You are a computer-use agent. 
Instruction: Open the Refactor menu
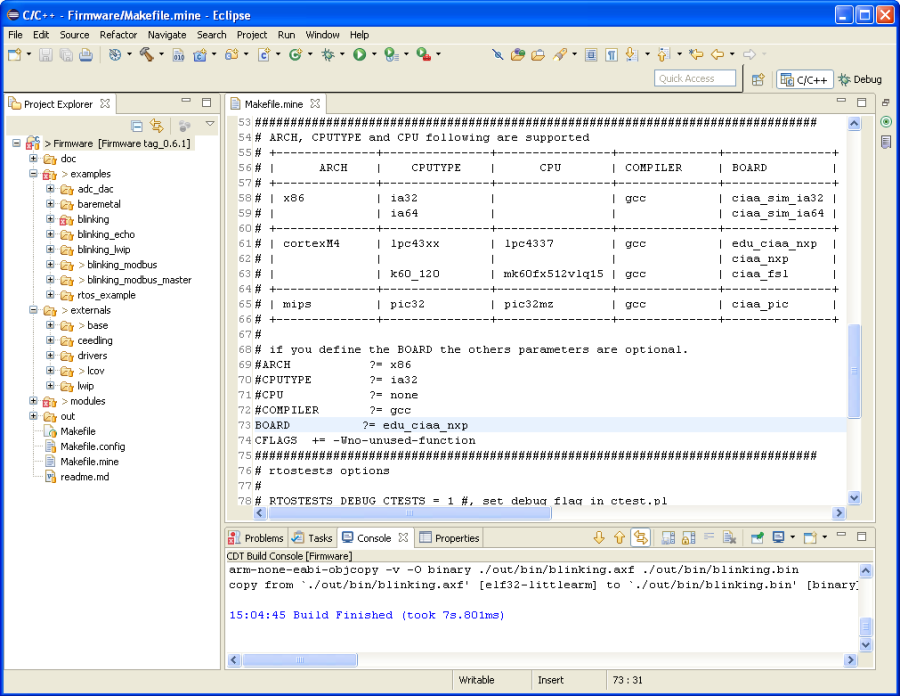tap(118, 35)
